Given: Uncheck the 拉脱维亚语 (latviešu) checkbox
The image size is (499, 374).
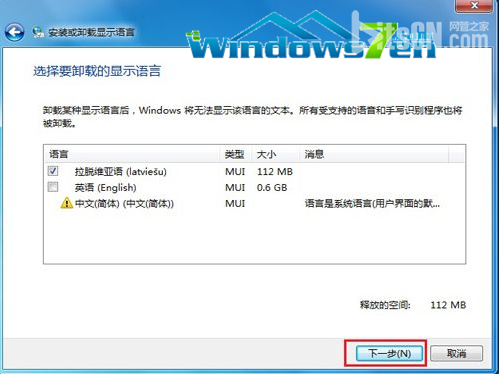Looking at the screenshot, I should [53, 171].
